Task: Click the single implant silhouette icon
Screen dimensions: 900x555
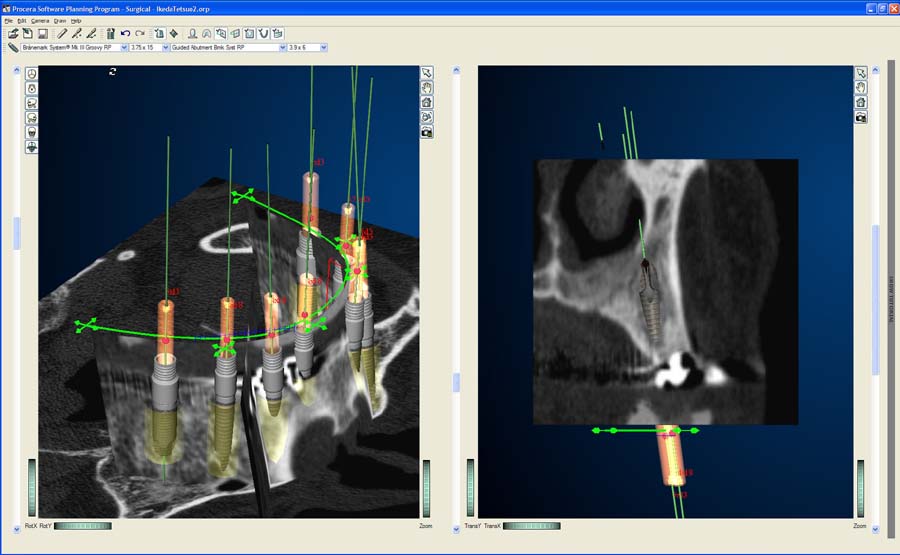Action: pyautogui.click(x=193, y=34)
